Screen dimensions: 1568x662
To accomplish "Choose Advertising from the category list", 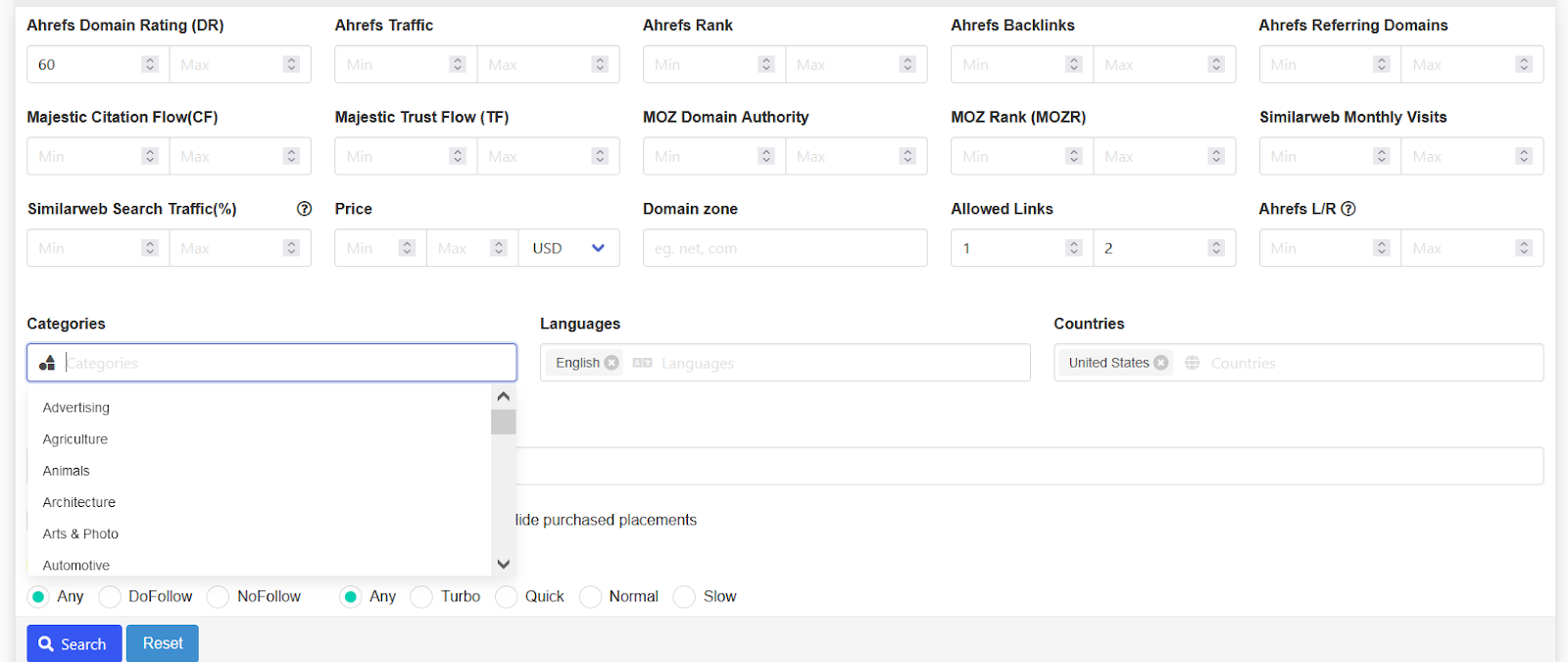I will [x=259, y=408].
